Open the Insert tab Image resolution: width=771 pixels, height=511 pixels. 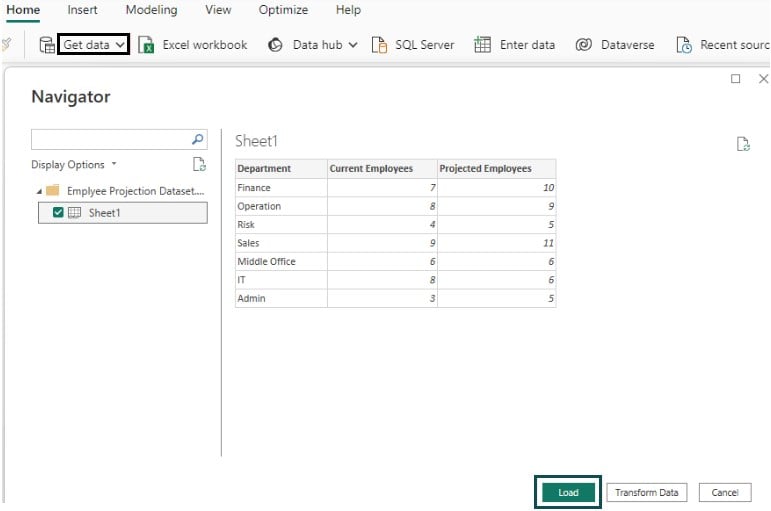(82, 10)
